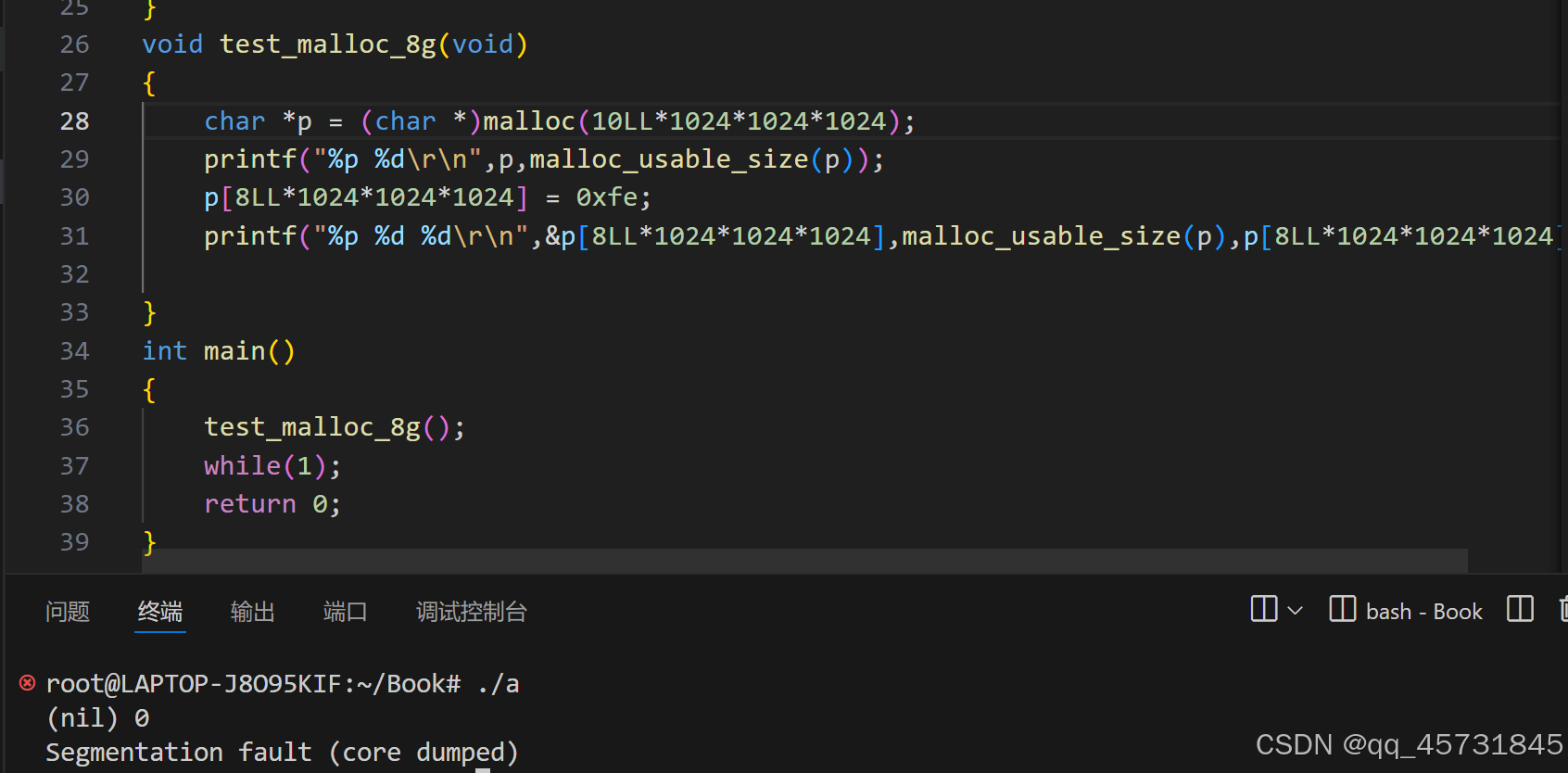Switch to the 终端 panel tab
Viewport: 1568px width, 773px height.
[160, 612]
